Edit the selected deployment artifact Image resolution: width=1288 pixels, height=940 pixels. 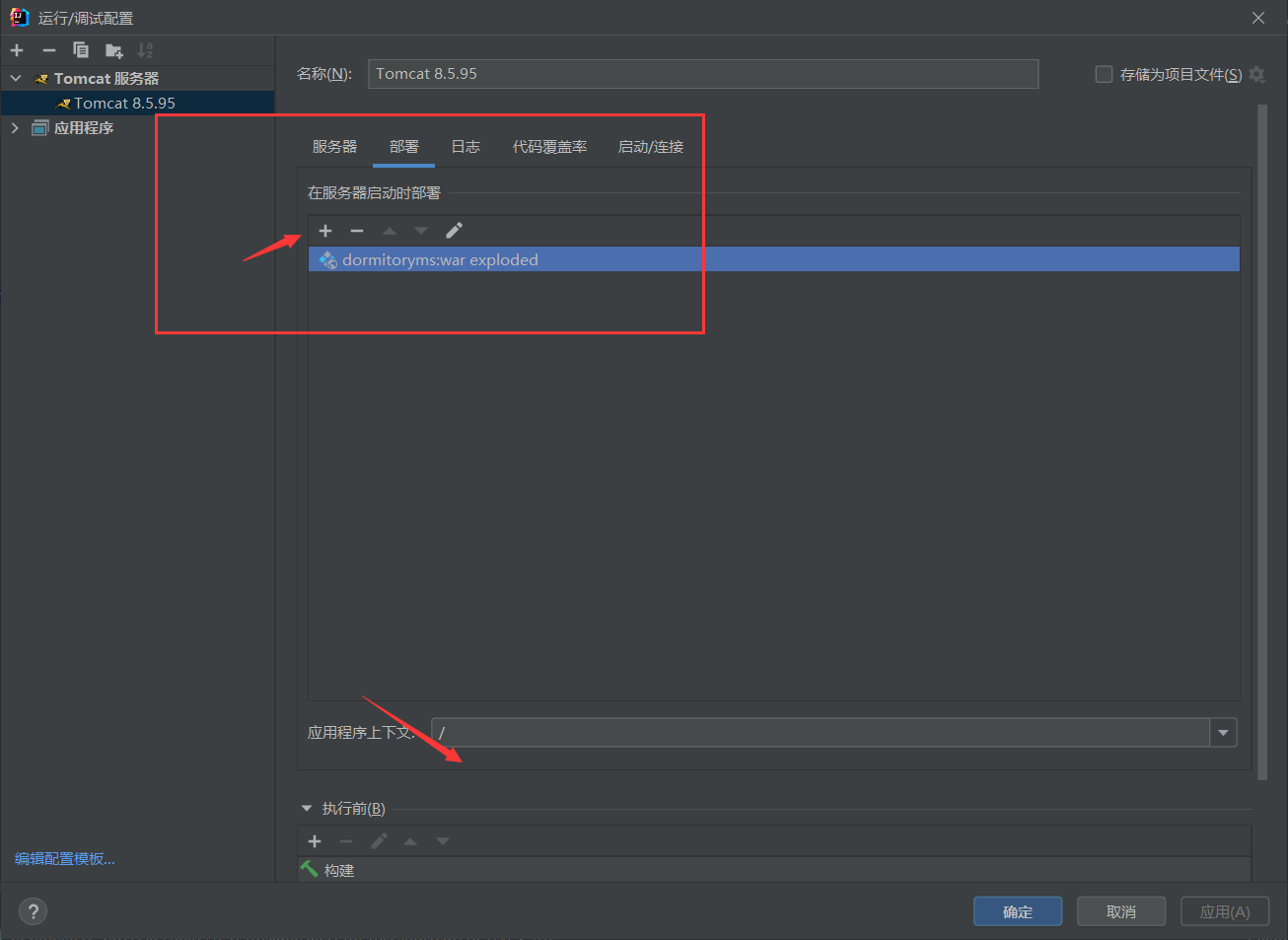click(x=454, y=231)
